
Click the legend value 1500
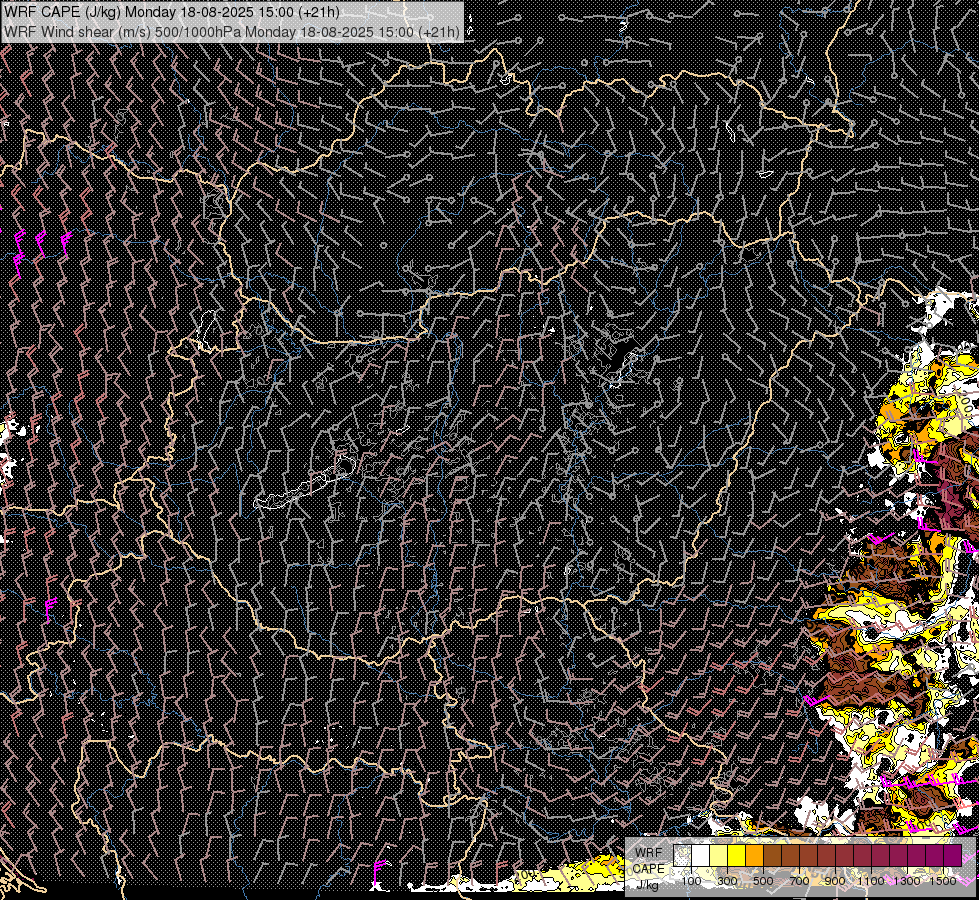pyautogui.click(x=943, y=881)
